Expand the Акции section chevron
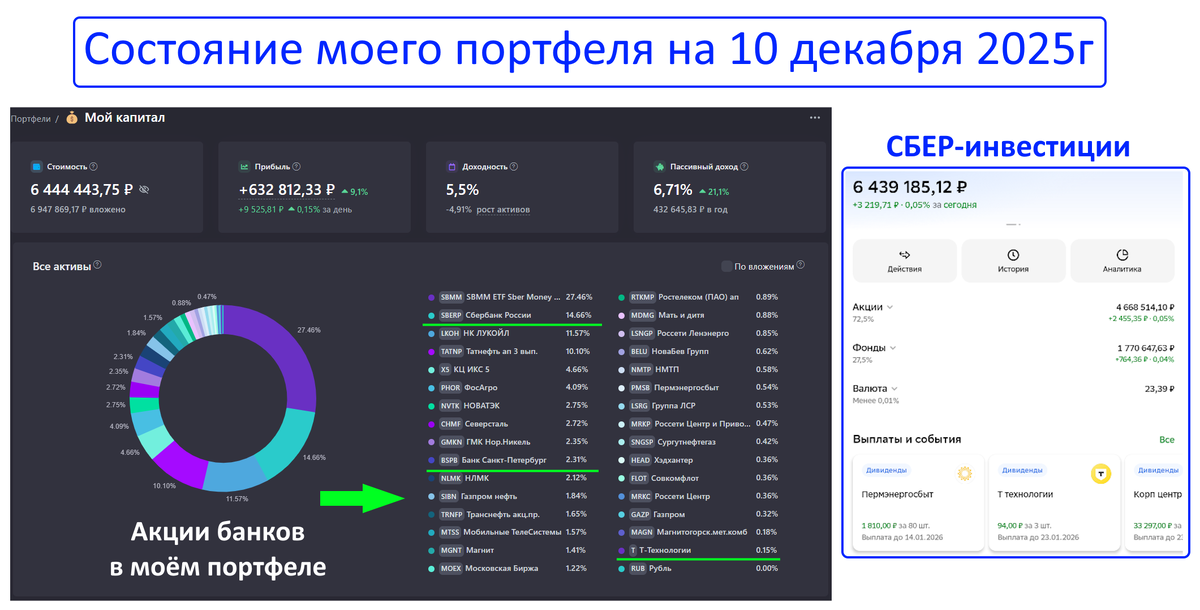 click(890, 307)
